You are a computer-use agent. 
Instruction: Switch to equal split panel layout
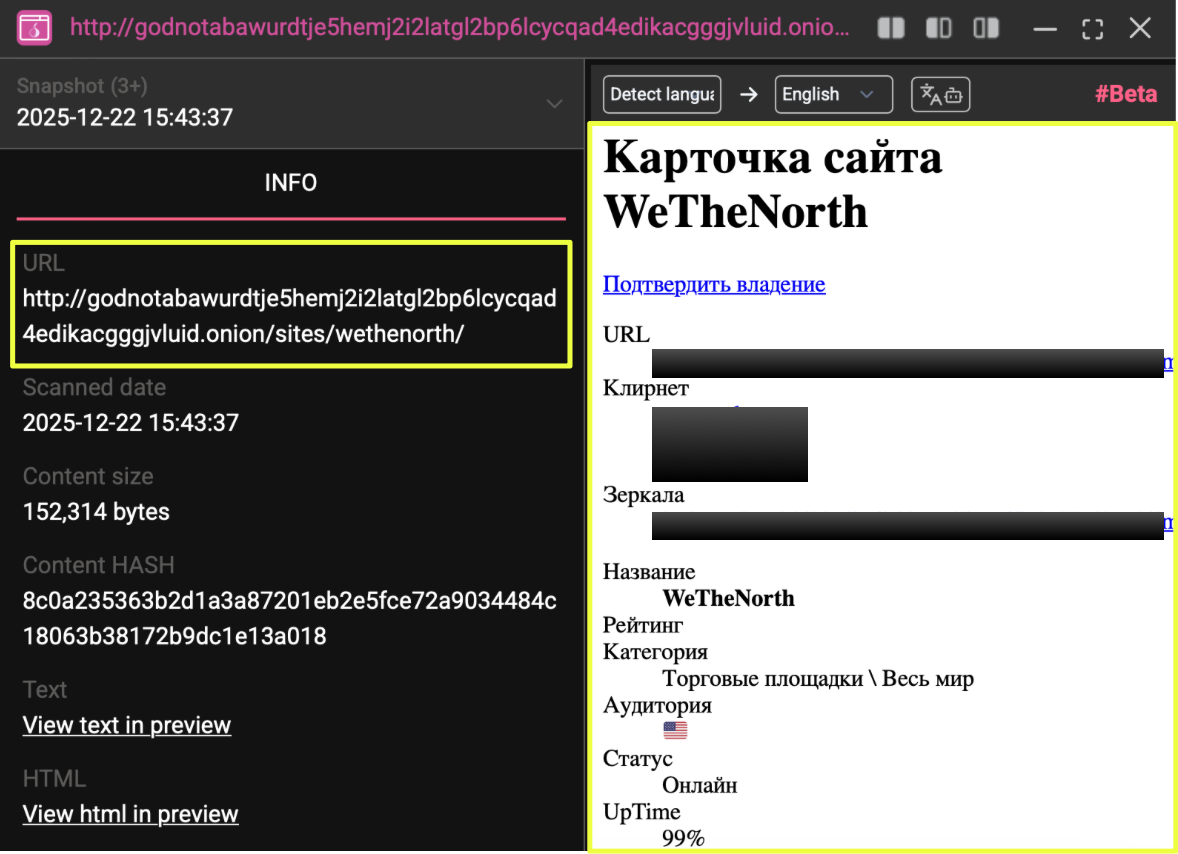coord(890,28)
